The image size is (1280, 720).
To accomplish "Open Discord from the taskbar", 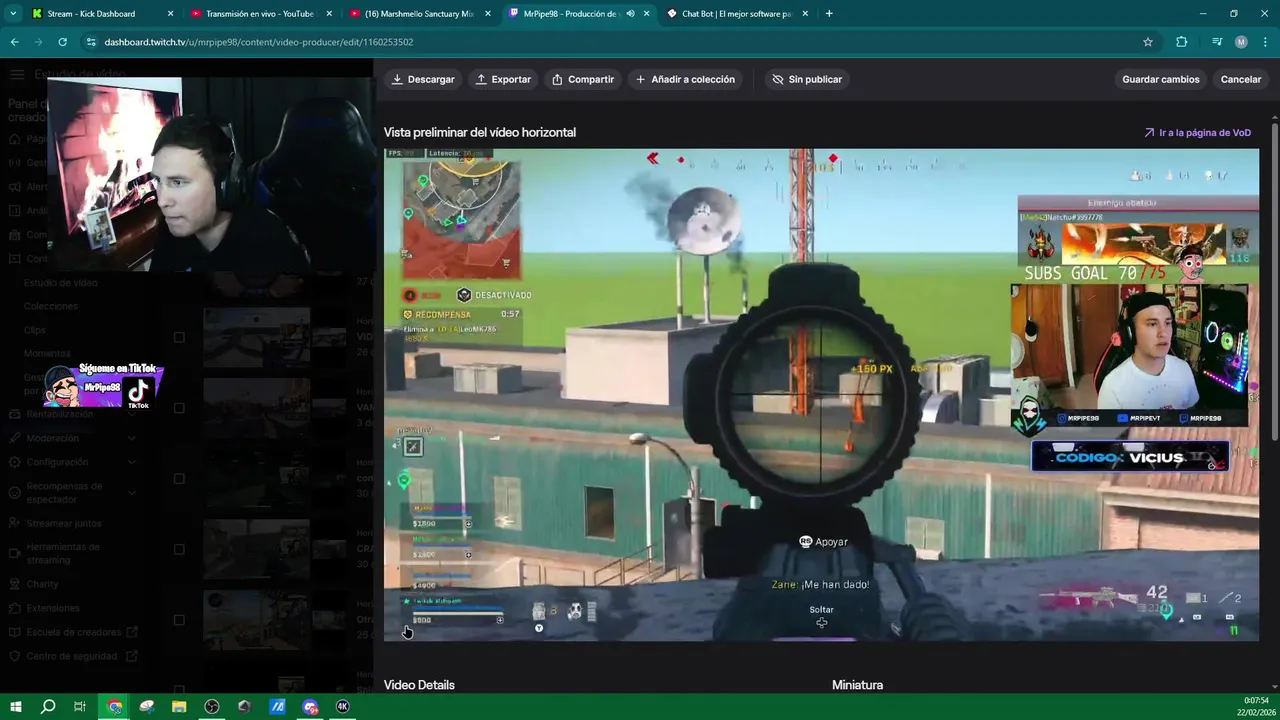I will pyautogui.click(x=310, y=706).
